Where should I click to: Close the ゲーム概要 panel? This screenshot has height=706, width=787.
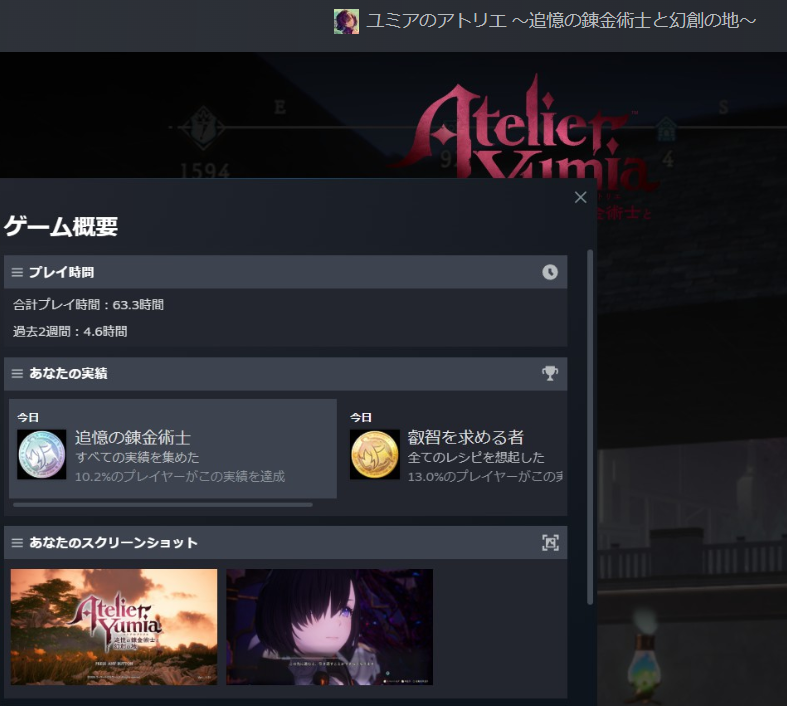tap(580, 197)
